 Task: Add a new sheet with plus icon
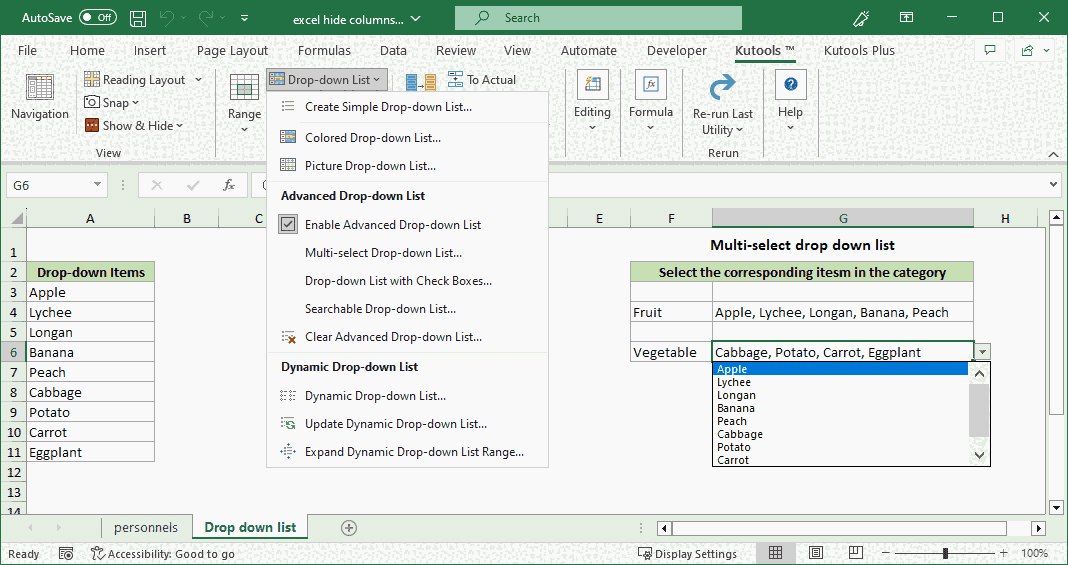349,528
